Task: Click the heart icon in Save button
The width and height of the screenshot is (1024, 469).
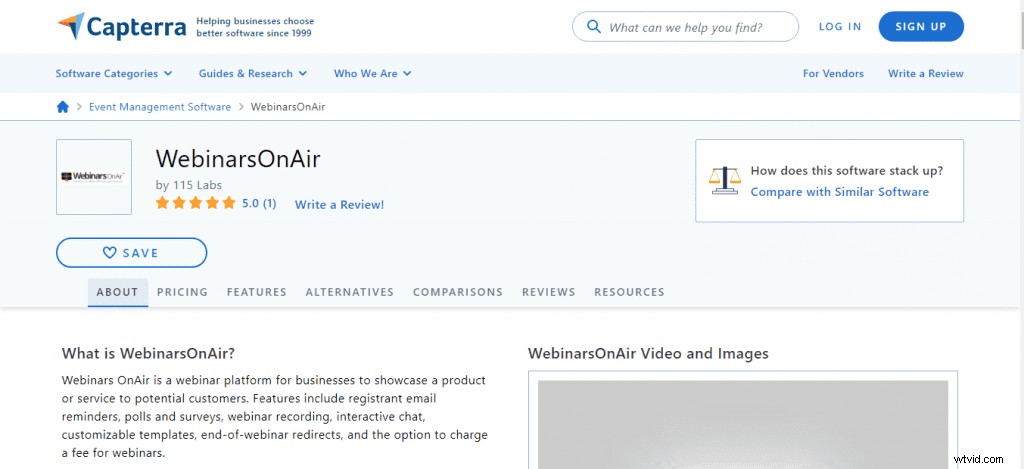Action: [x=110, y=253]
